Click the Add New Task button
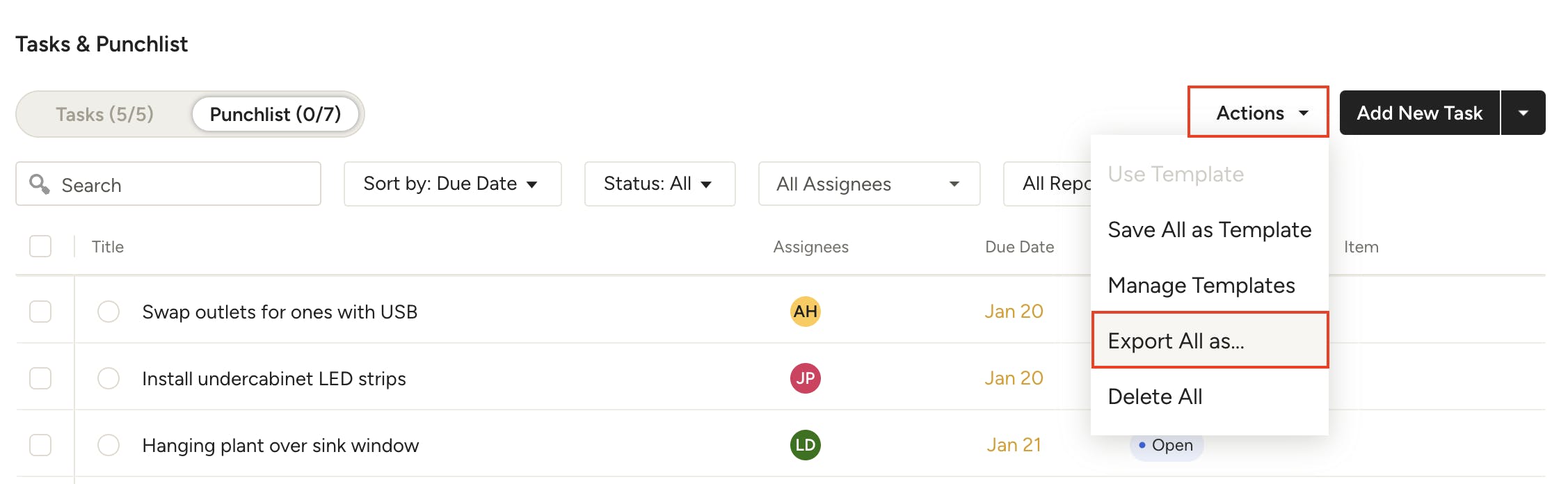This screenshot has height=484, width=1568. (x=1420, y=113)
